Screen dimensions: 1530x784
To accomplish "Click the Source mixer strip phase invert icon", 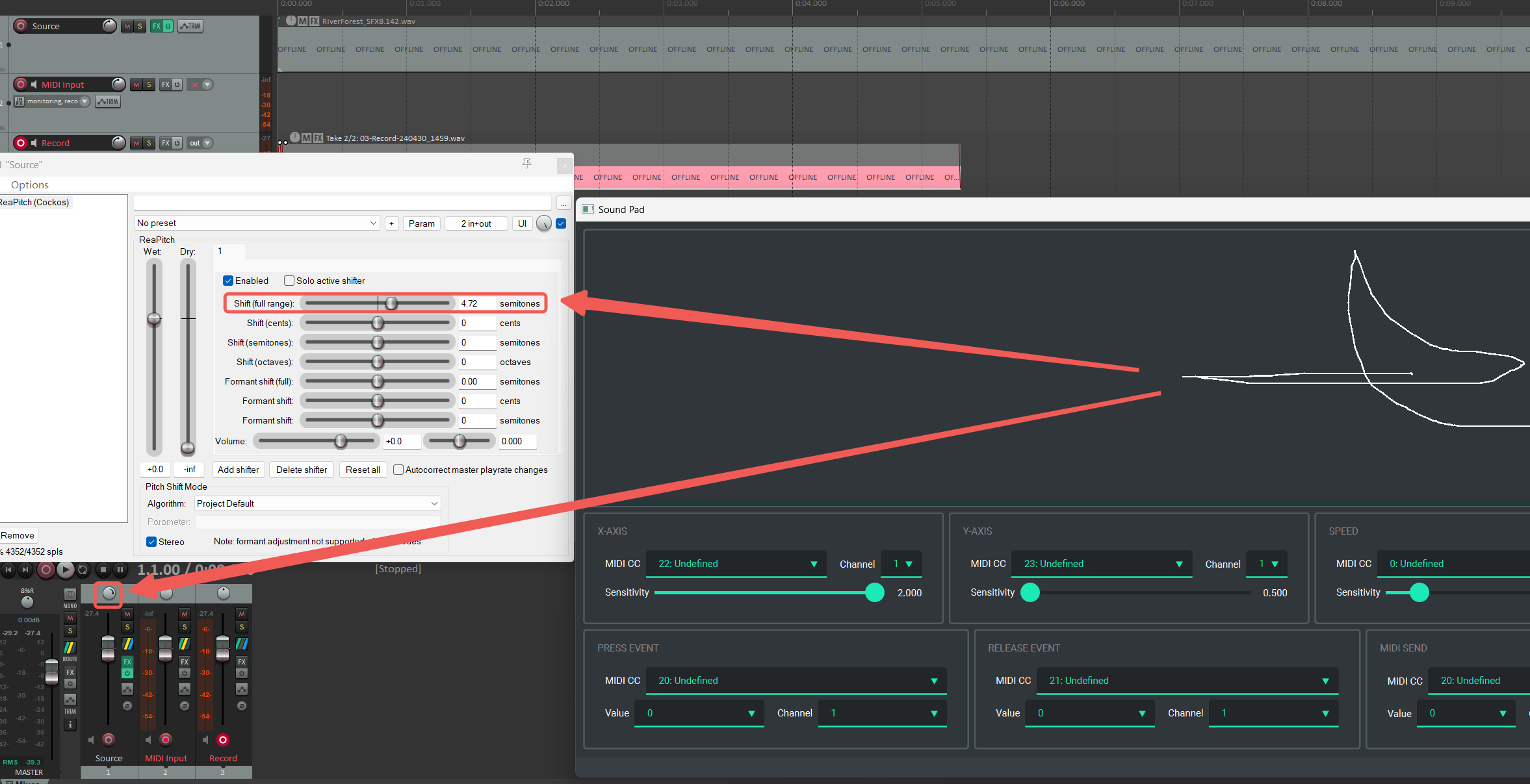I will tap(127, 706).
